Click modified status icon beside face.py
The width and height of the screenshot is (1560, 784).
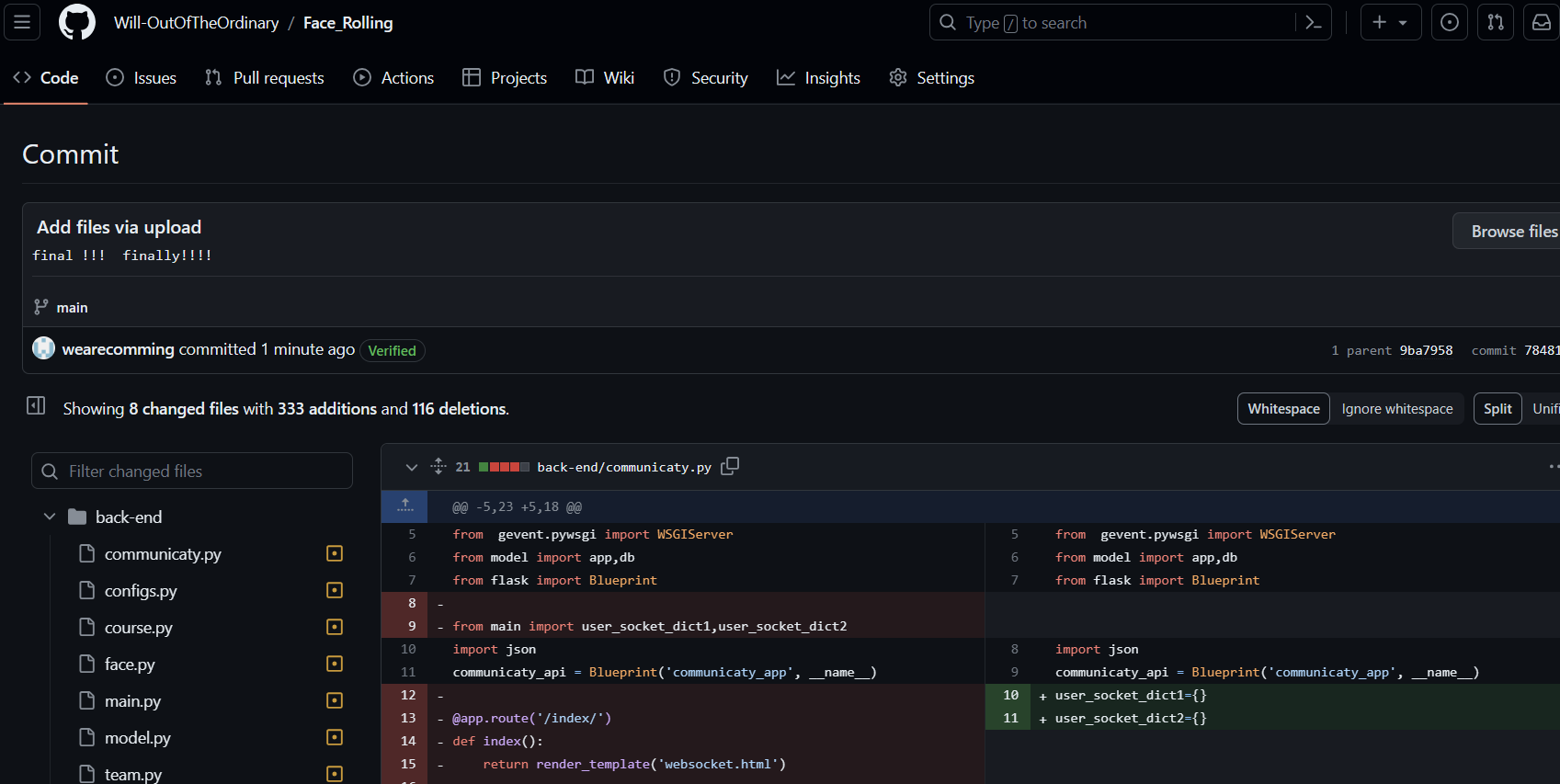coord(335,664)
